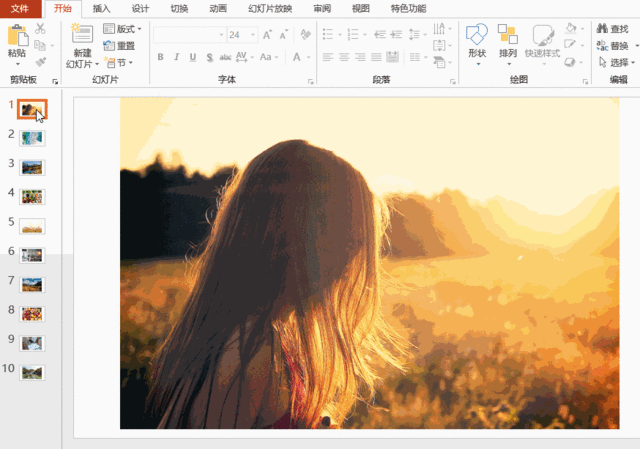Toggle Italic formatting
The width and height of the screenshot is (640, 449).
tap(176, 57)
